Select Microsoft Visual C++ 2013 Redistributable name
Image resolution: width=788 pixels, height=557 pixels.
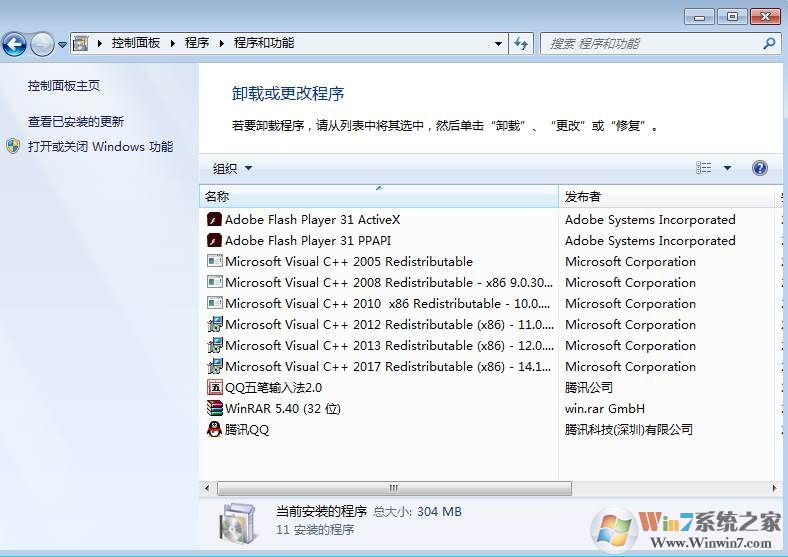point(389,346)
